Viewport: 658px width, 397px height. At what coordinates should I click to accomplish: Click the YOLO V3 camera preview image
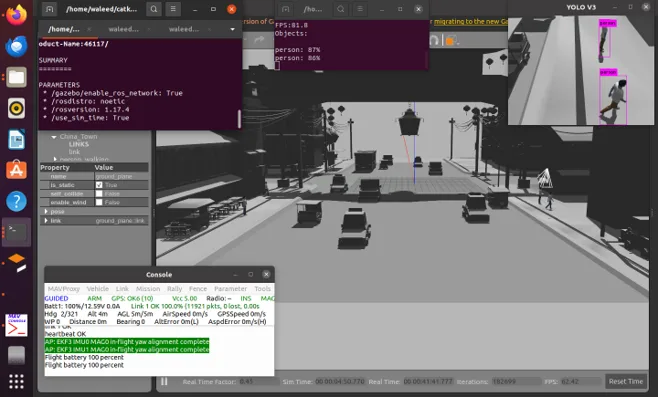click(581, 70)
